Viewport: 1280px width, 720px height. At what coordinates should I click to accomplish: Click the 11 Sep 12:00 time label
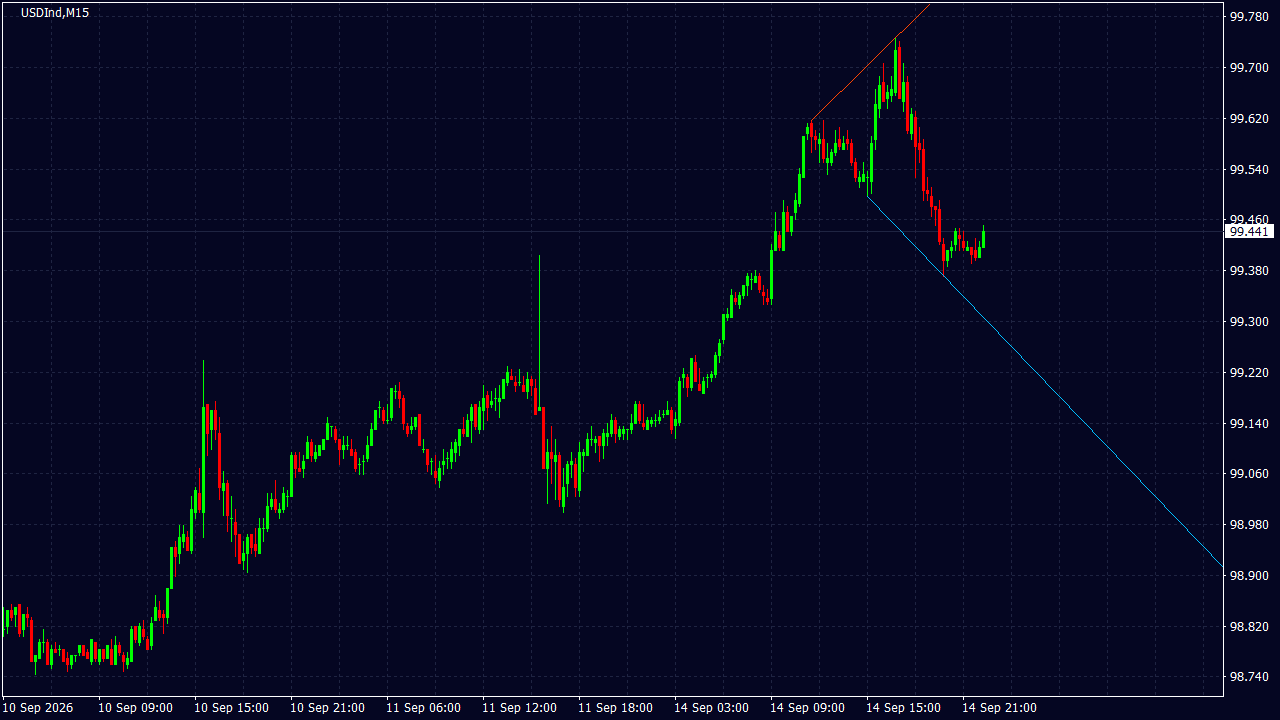coord(521,708)
